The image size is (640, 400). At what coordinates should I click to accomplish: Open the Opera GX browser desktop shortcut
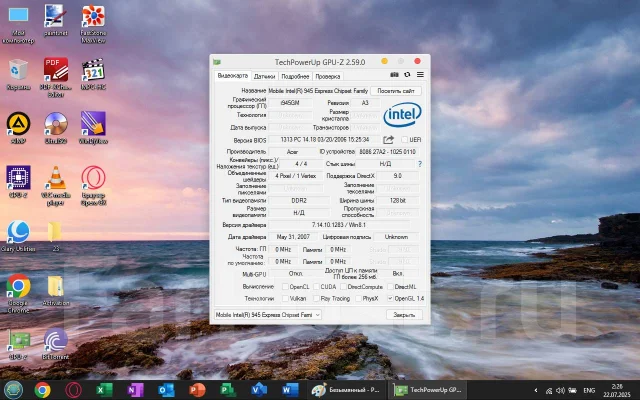pos(93,186)
